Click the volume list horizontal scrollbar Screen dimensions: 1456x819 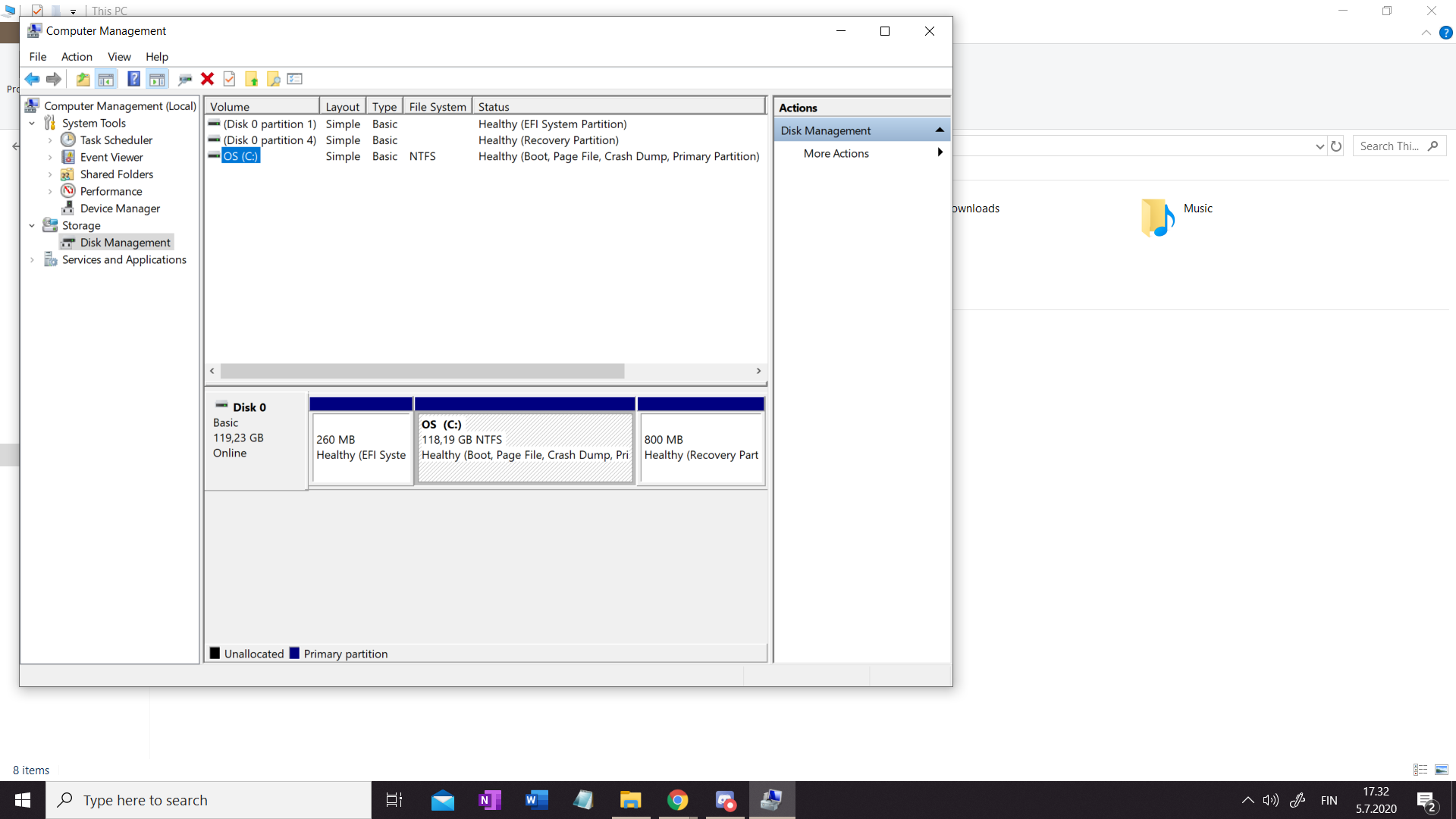pyautogui.click(x=422, y=371)
